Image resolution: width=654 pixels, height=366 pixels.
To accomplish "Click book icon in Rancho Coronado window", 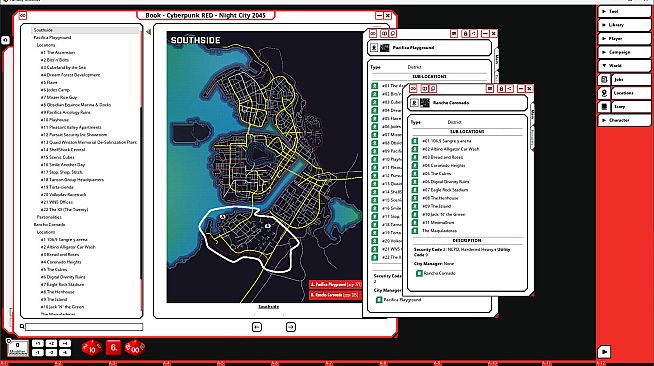I will [425, 89].
